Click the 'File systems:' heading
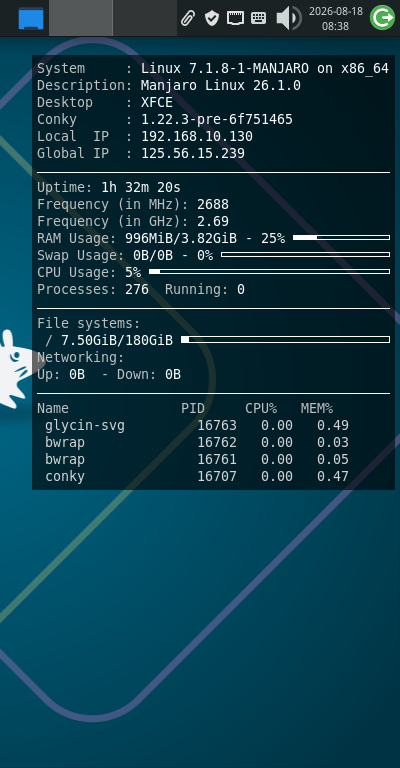The height and width of the screenshot is (768, 400). [x=89, y=323]
